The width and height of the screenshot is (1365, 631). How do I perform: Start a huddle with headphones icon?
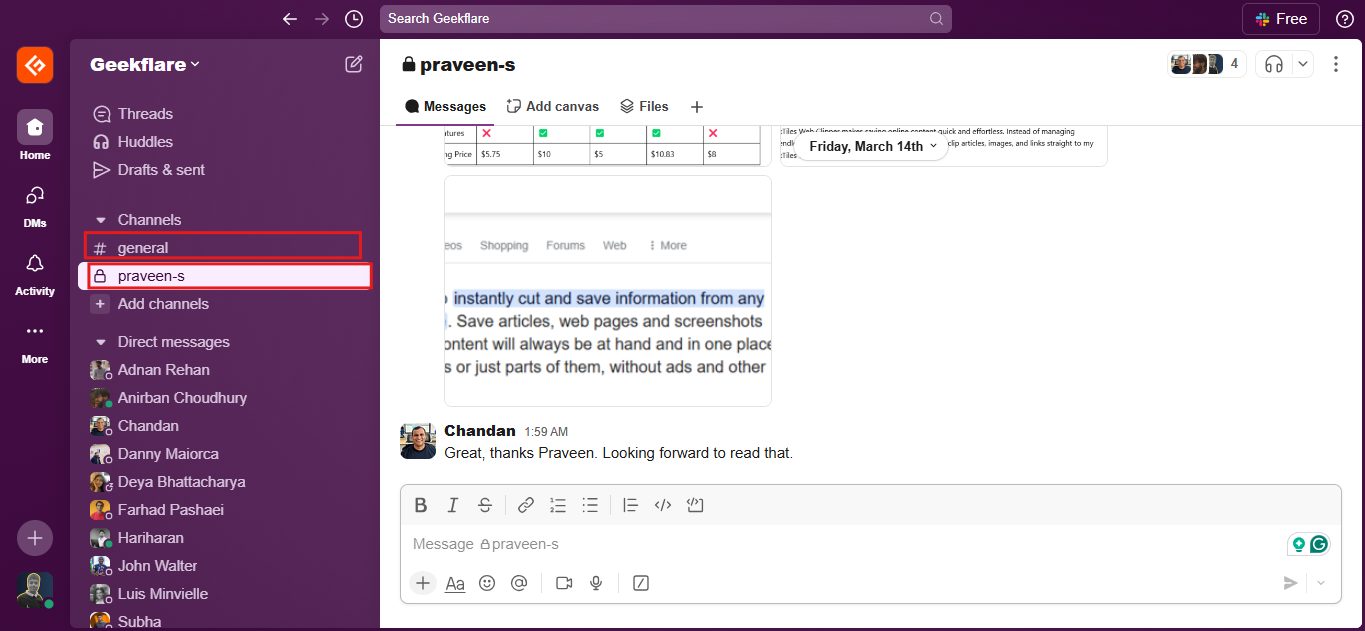pyautogui.click(x=1273, y=64)
